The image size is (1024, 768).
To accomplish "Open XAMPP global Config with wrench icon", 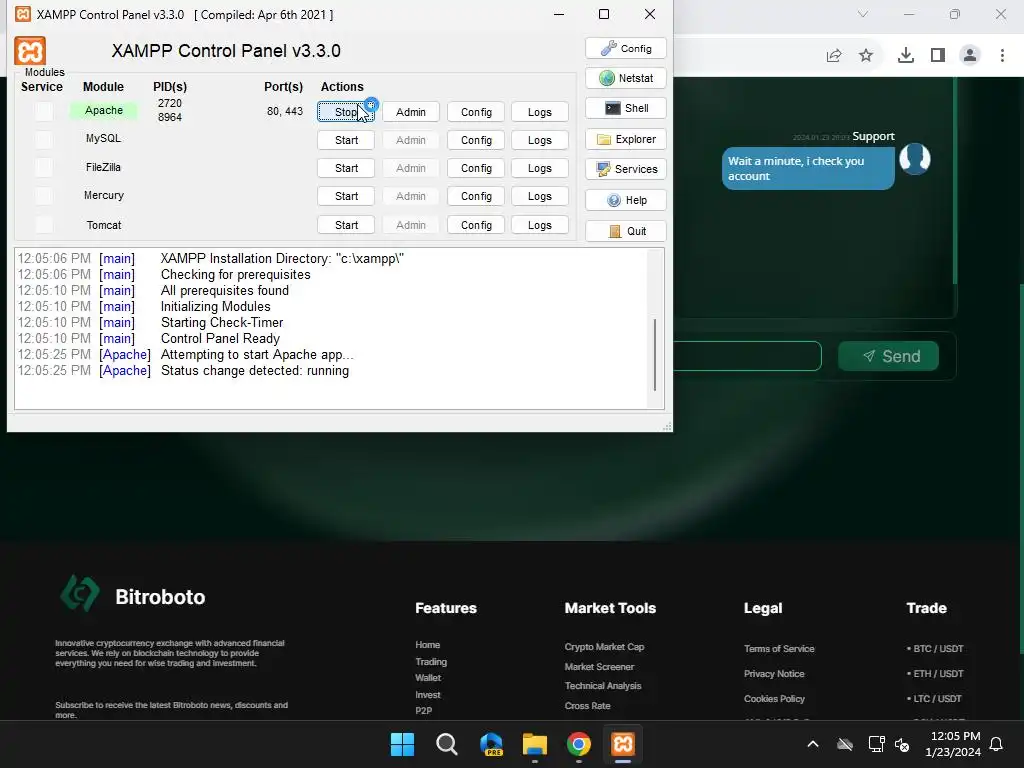I will pyautogui.click(x=626, y=48).
